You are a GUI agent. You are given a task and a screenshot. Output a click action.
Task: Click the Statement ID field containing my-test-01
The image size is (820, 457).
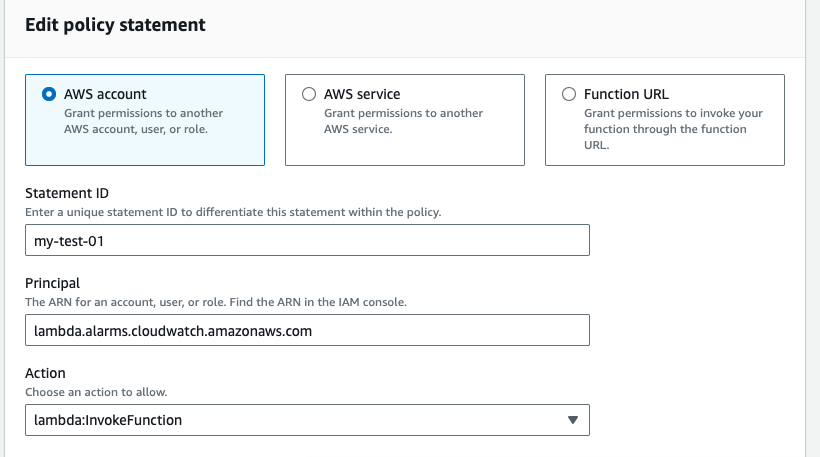[308, 240]
